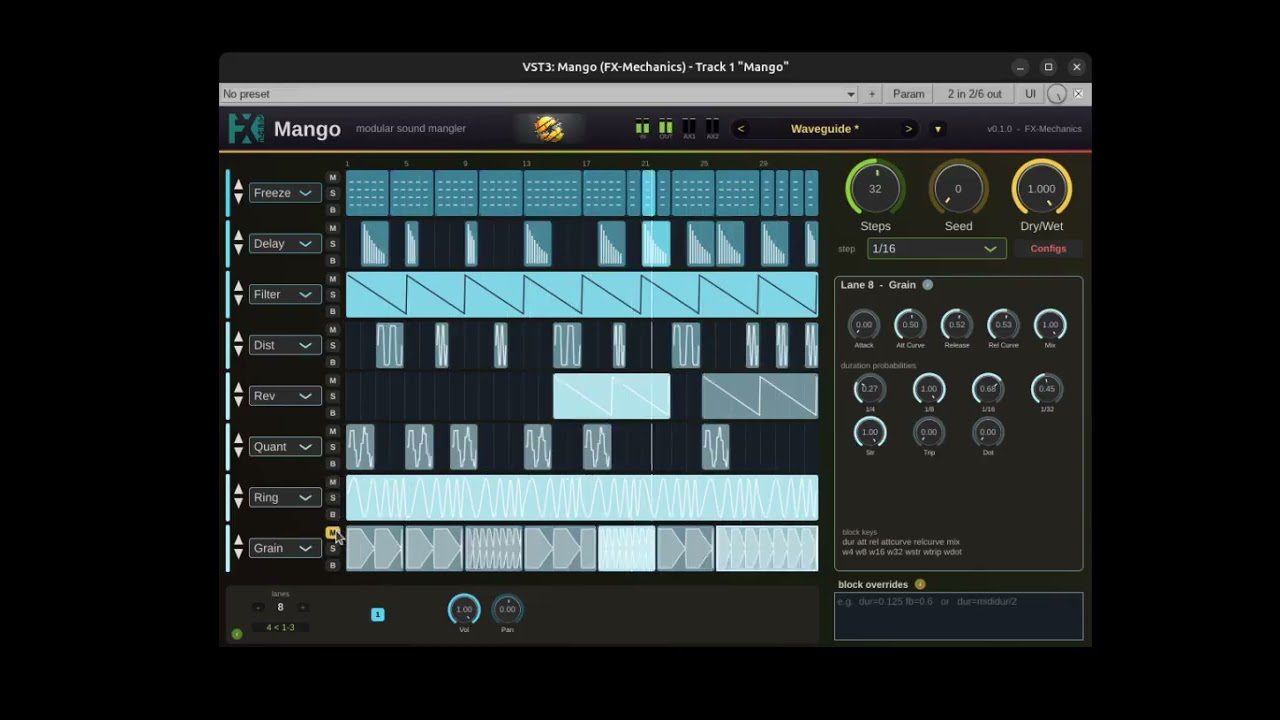Image resolution: width=1280 pixels, height=720 pixels.
Task: Move the Quant lane using its reorder arrows
Action: click(x=238, y=447)
